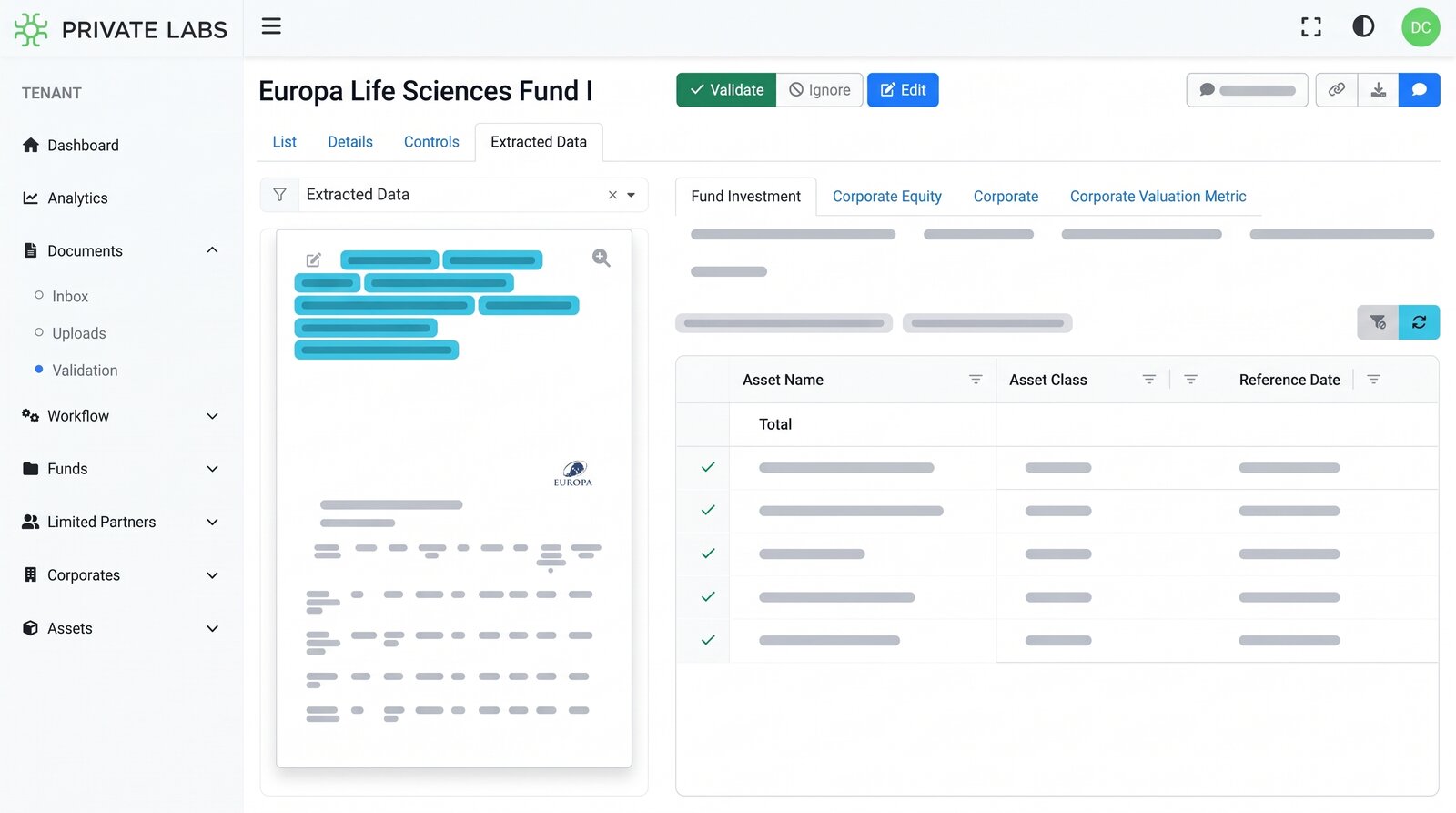Switch to the Details tab
The image size is (1456, 813).
(x=350, y=142)
